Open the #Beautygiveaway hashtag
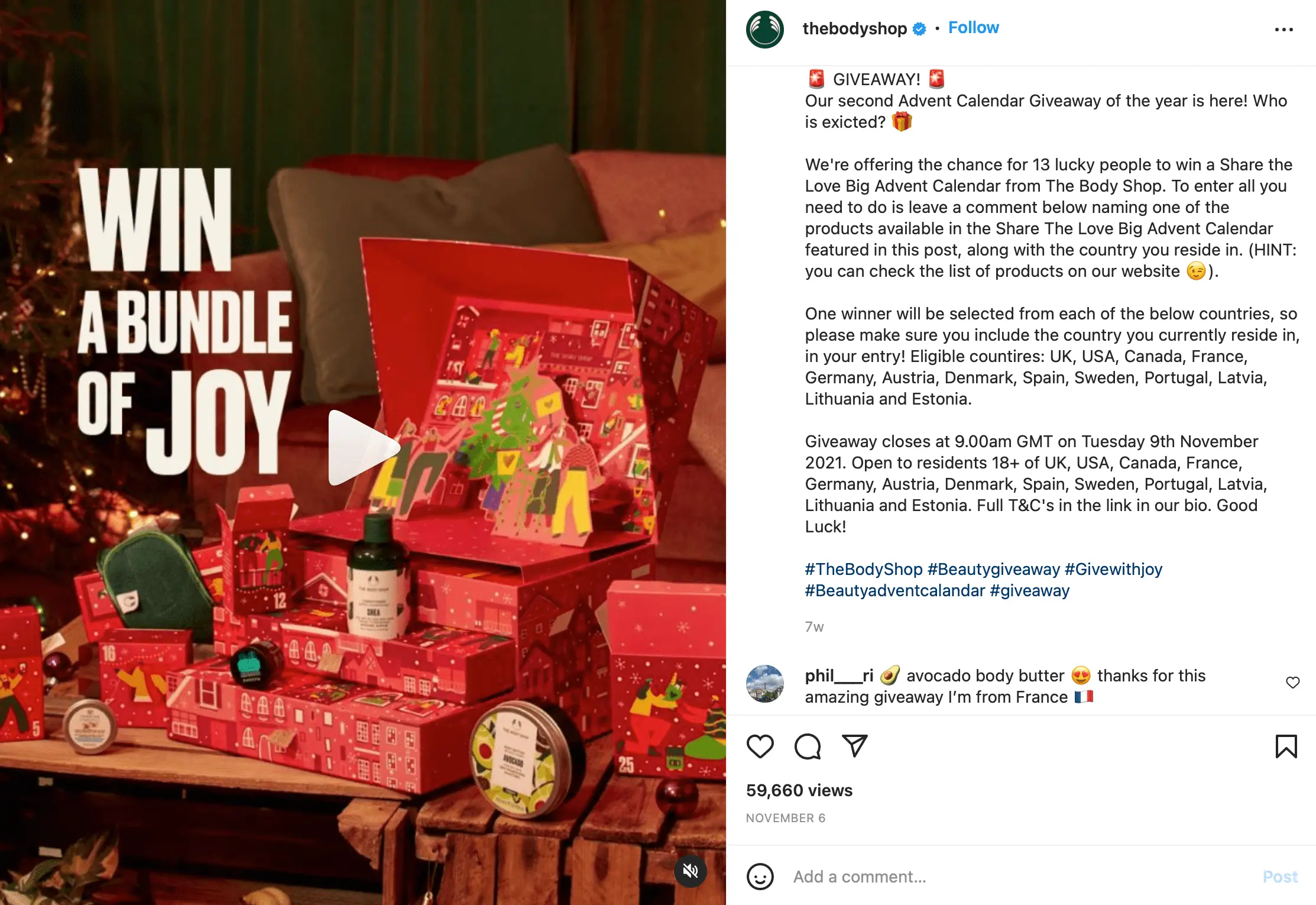 point(994,569)
